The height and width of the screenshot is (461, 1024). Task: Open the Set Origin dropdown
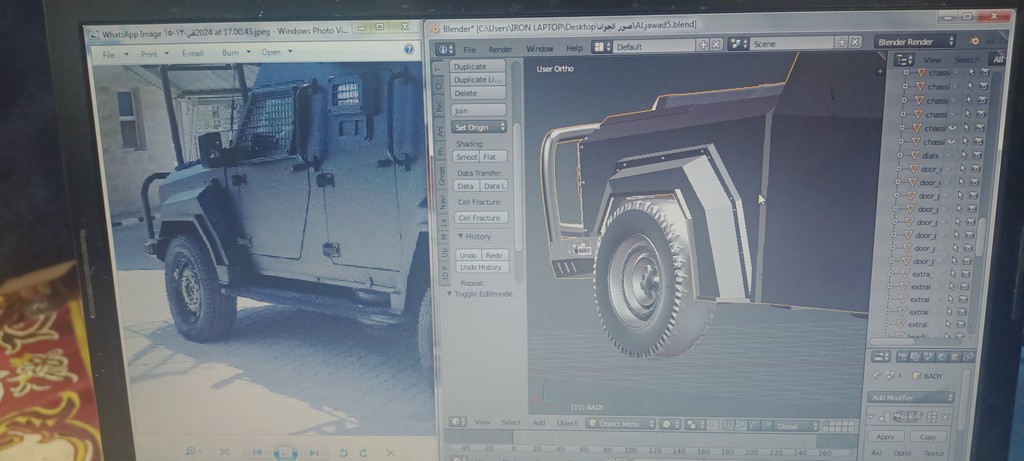point(479,127)
